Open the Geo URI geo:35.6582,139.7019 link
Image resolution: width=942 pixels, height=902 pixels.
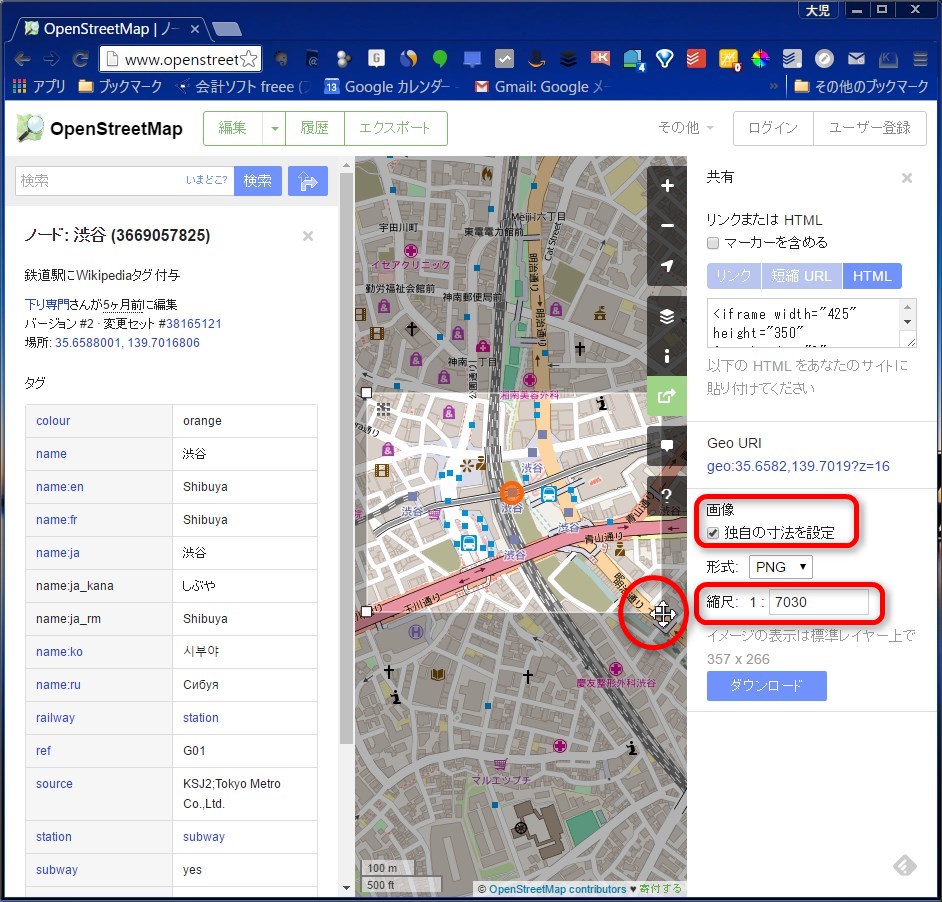798,466
